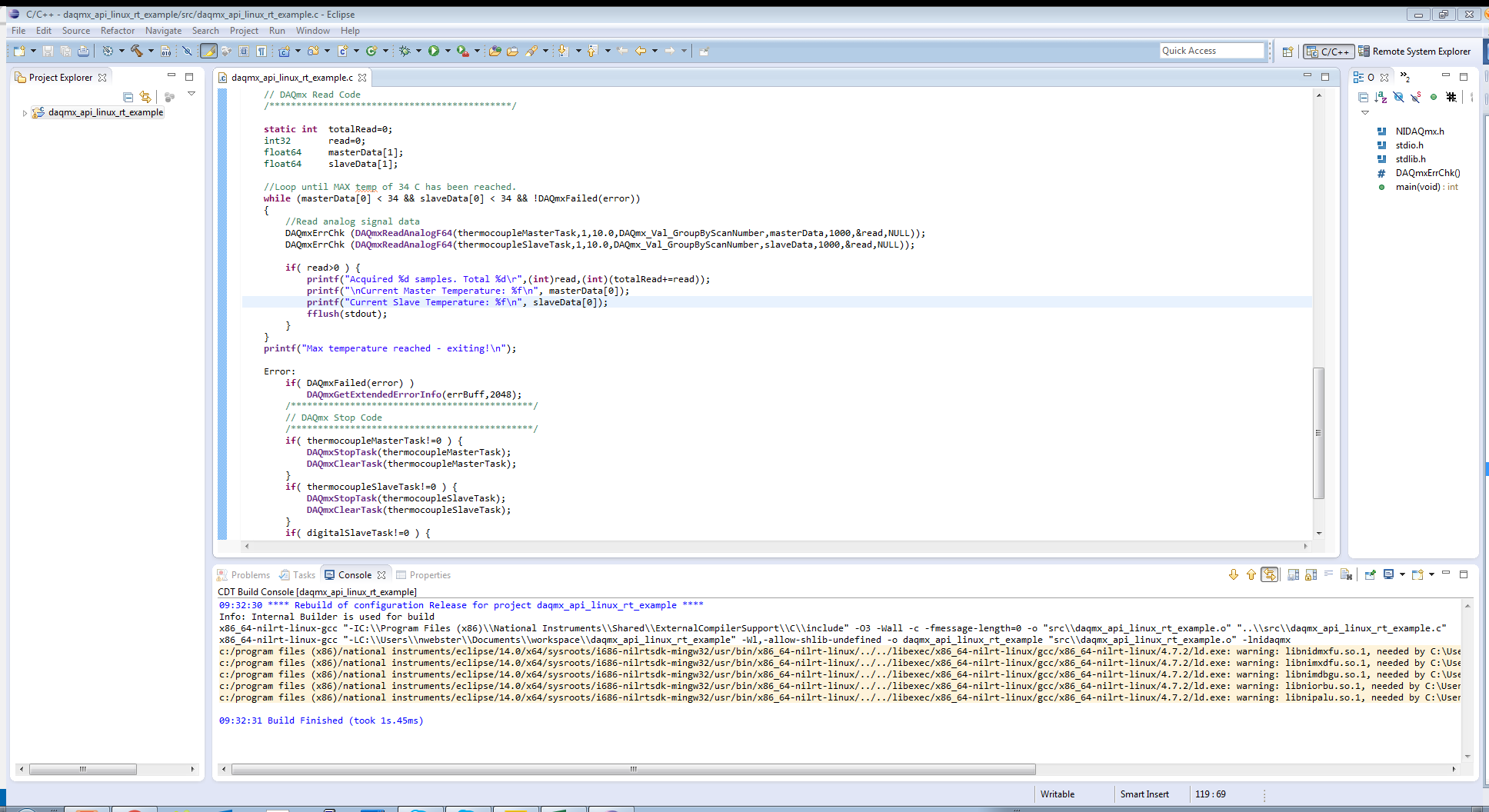Click the Open Type icon
This screenshot has height=812, width=1489.
(x=495, y=51)
